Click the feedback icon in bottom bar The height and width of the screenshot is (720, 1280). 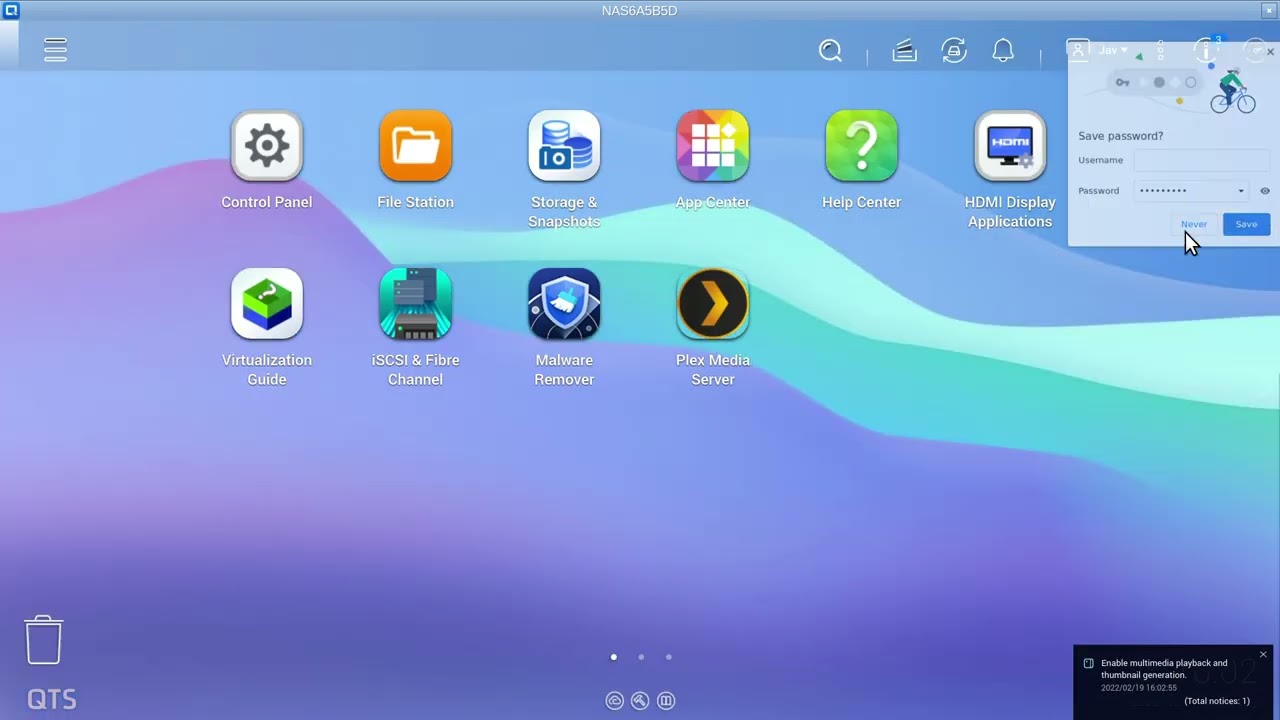pos(666,701)
